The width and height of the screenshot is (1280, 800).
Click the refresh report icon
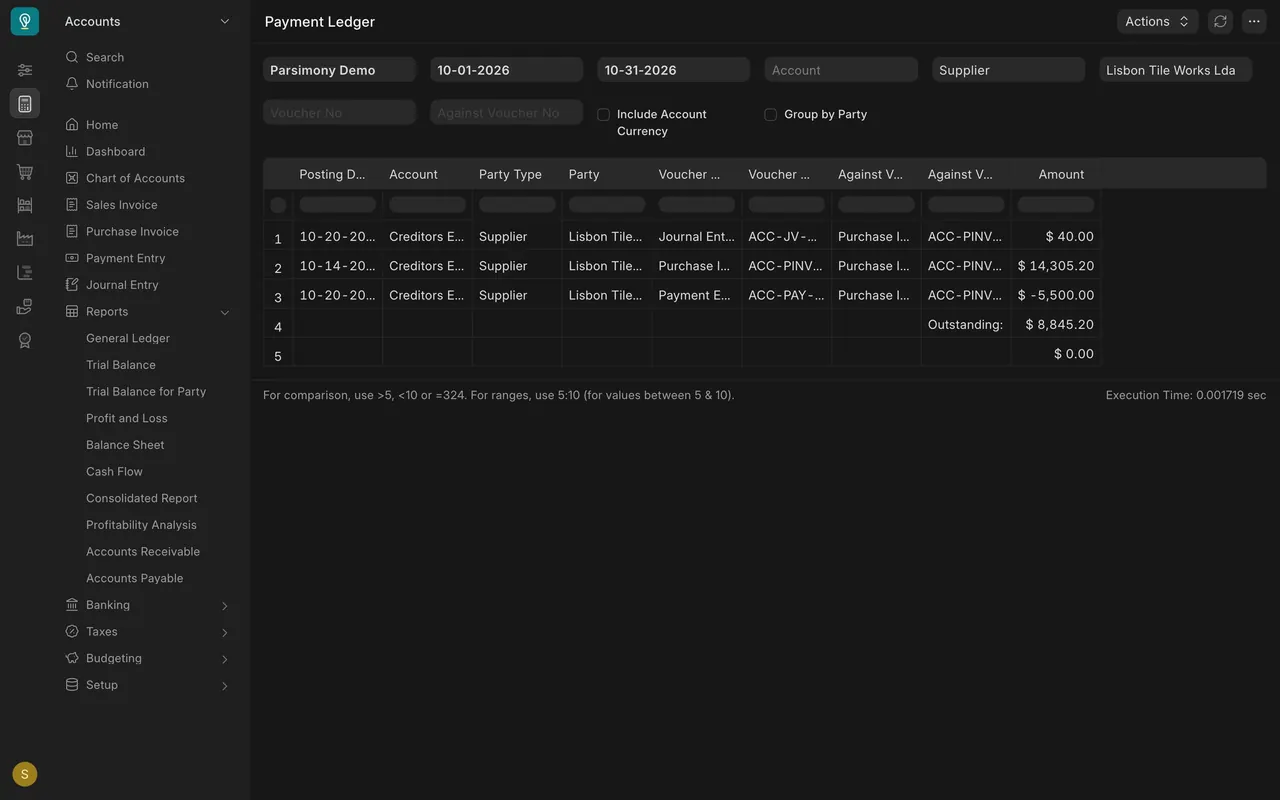click(x=1220, y=21)
